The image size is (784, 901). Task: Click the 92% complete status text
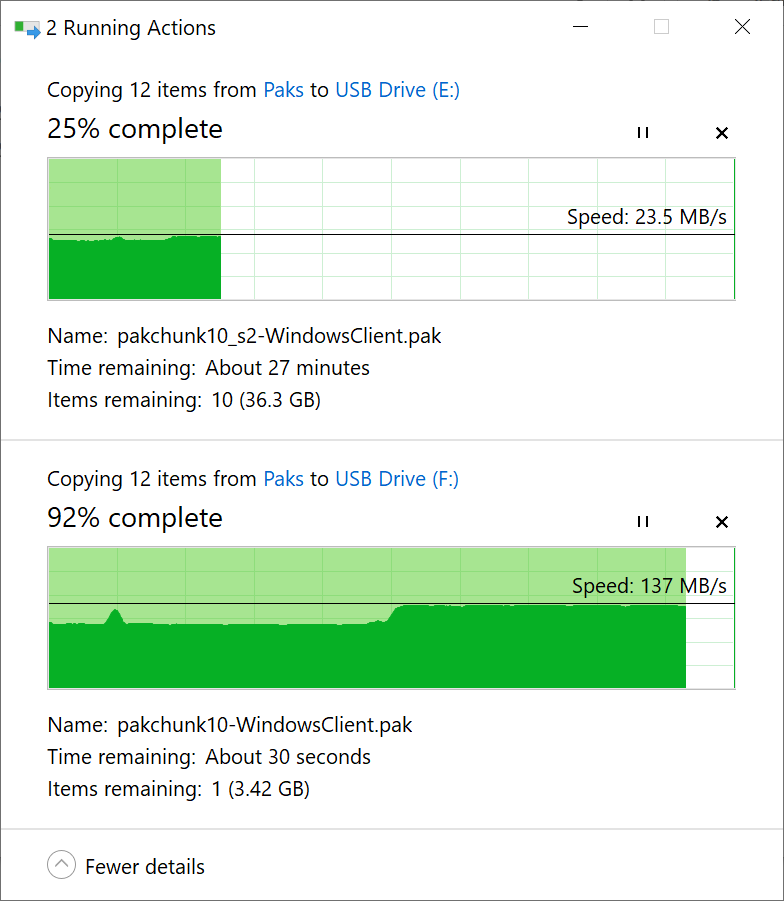pyautogui.click(x=135, y=518)
